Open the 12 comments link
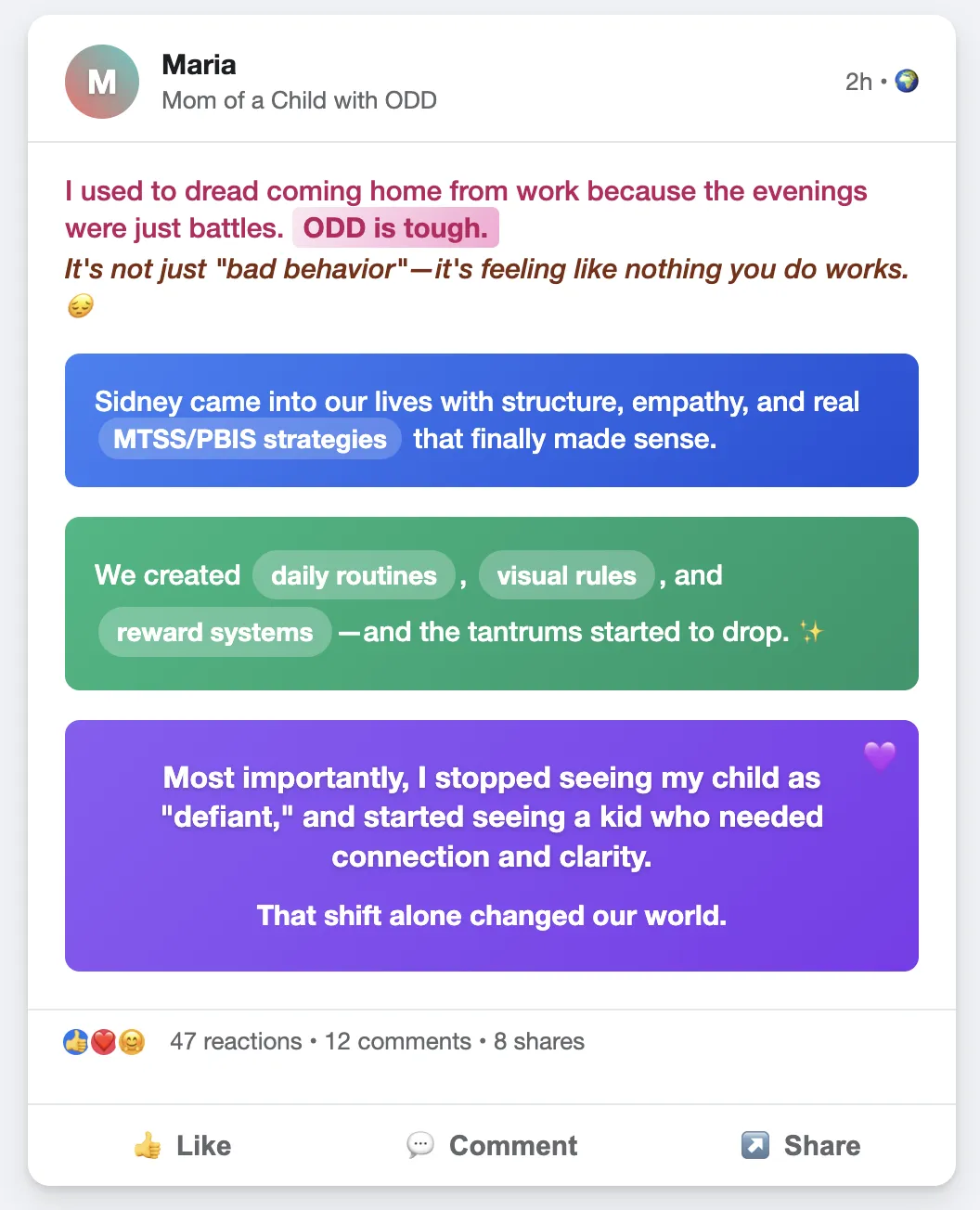 398,1041
